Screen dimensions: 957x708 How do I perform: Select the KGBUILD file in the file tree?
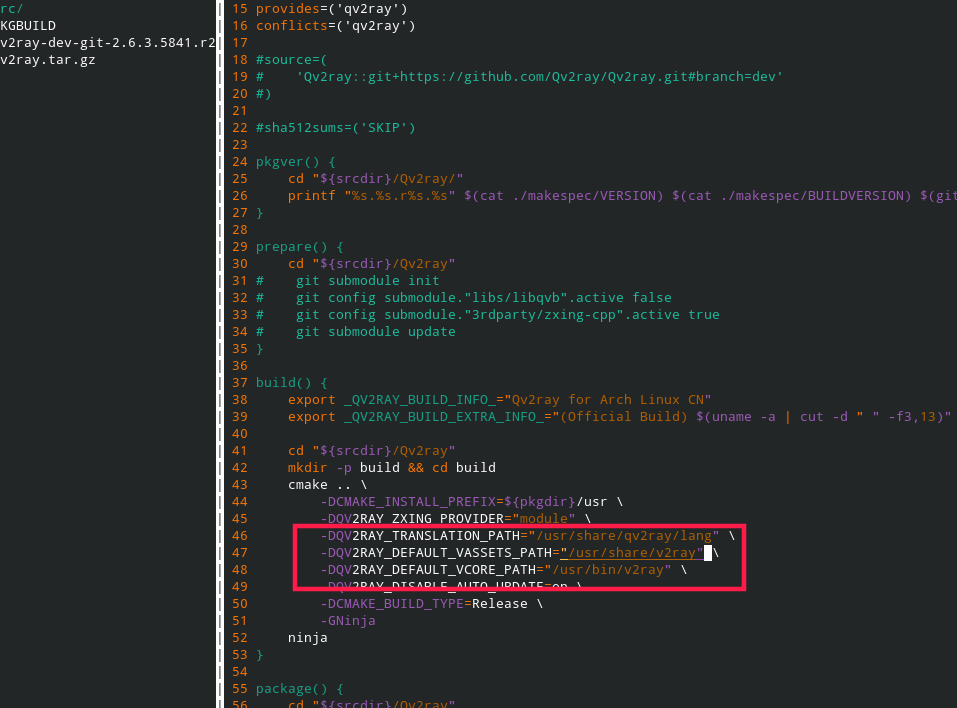[28, 26]
